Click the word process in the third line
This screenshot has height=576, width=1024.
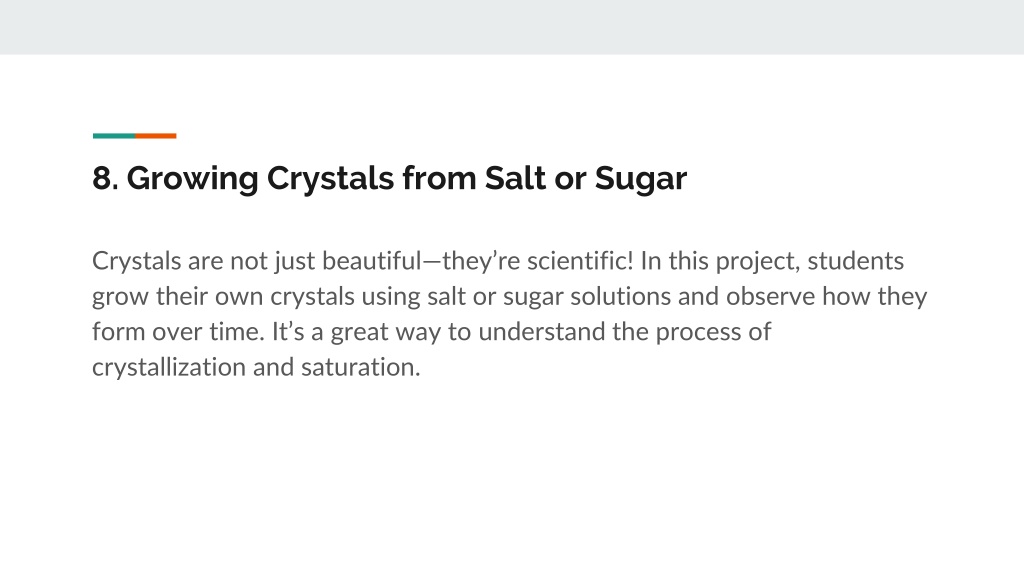tap(698, 333)
